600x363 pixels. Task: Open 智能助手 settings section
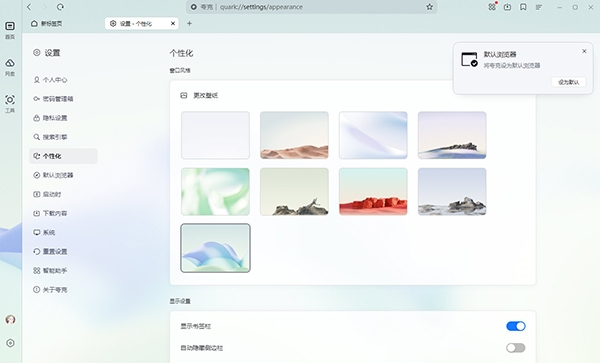pyautogui.click(x=63, y=270)
